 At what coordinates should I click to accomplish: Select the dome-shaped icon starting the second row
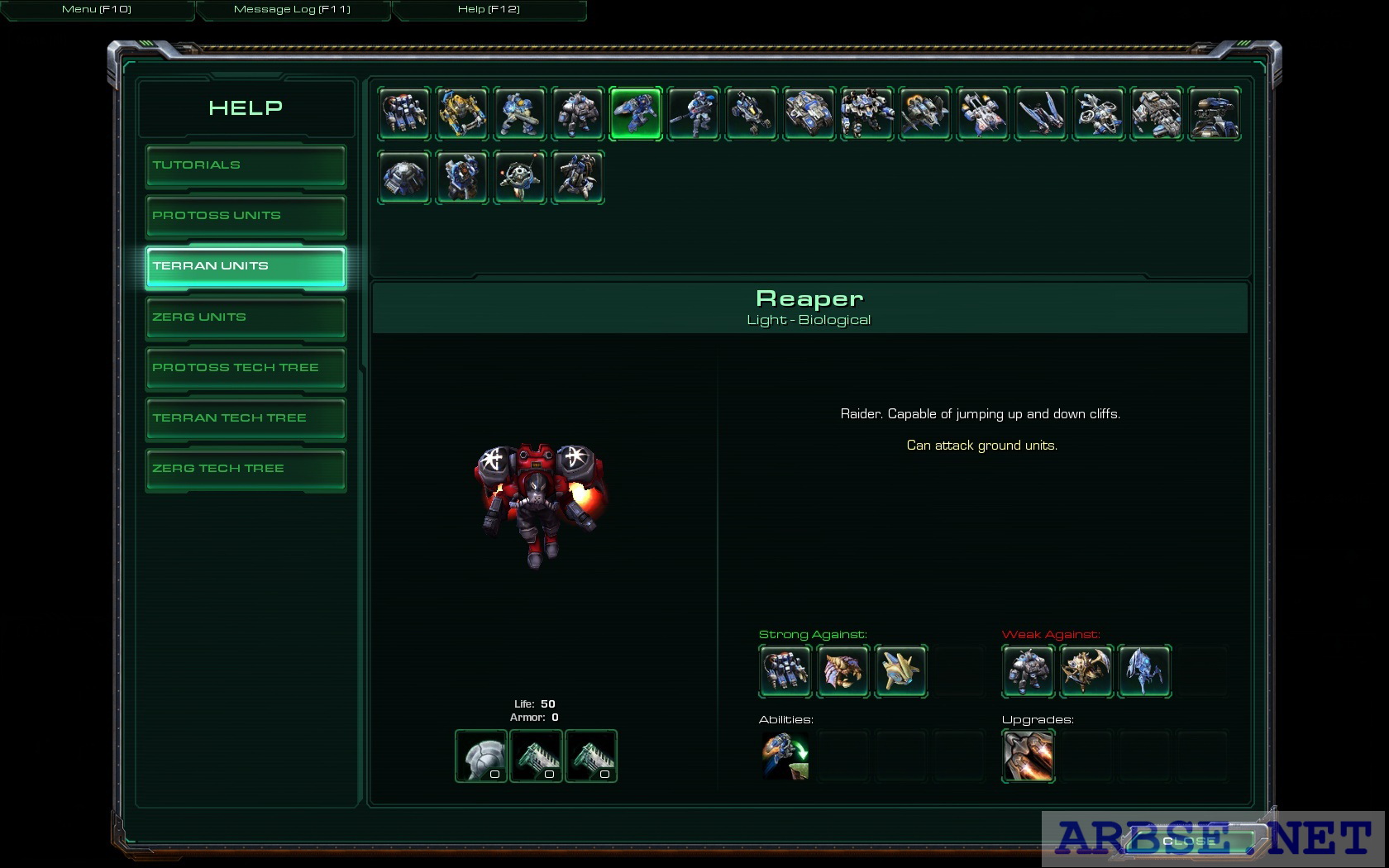pyautogui.click(x=404, y=177)
